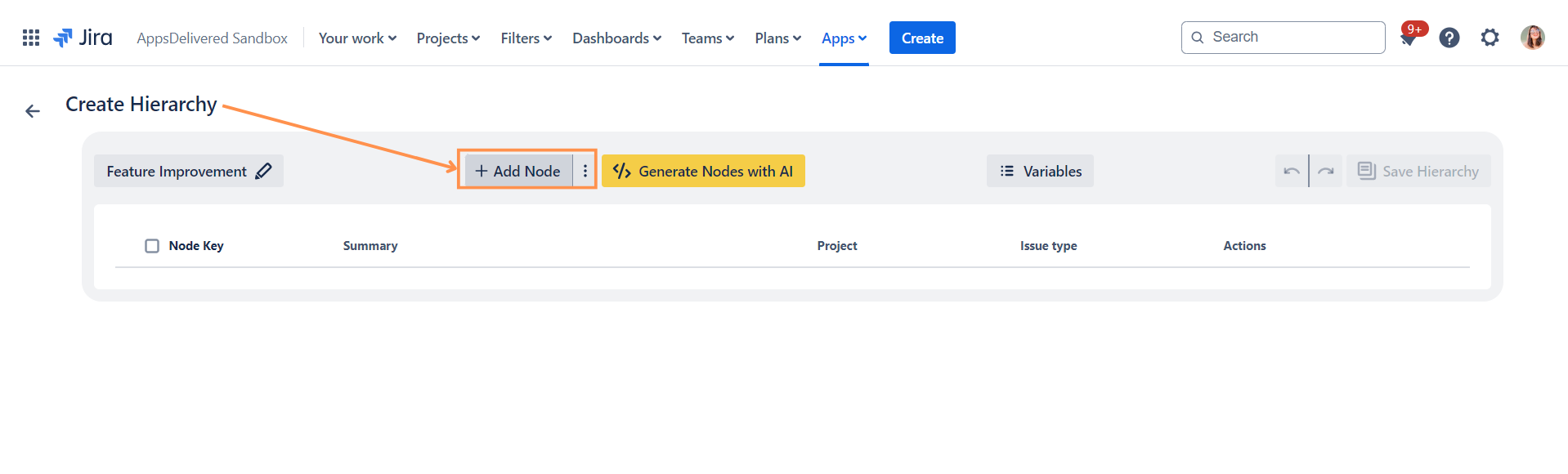Open the settings gear icon

[x=1490, y=38]
